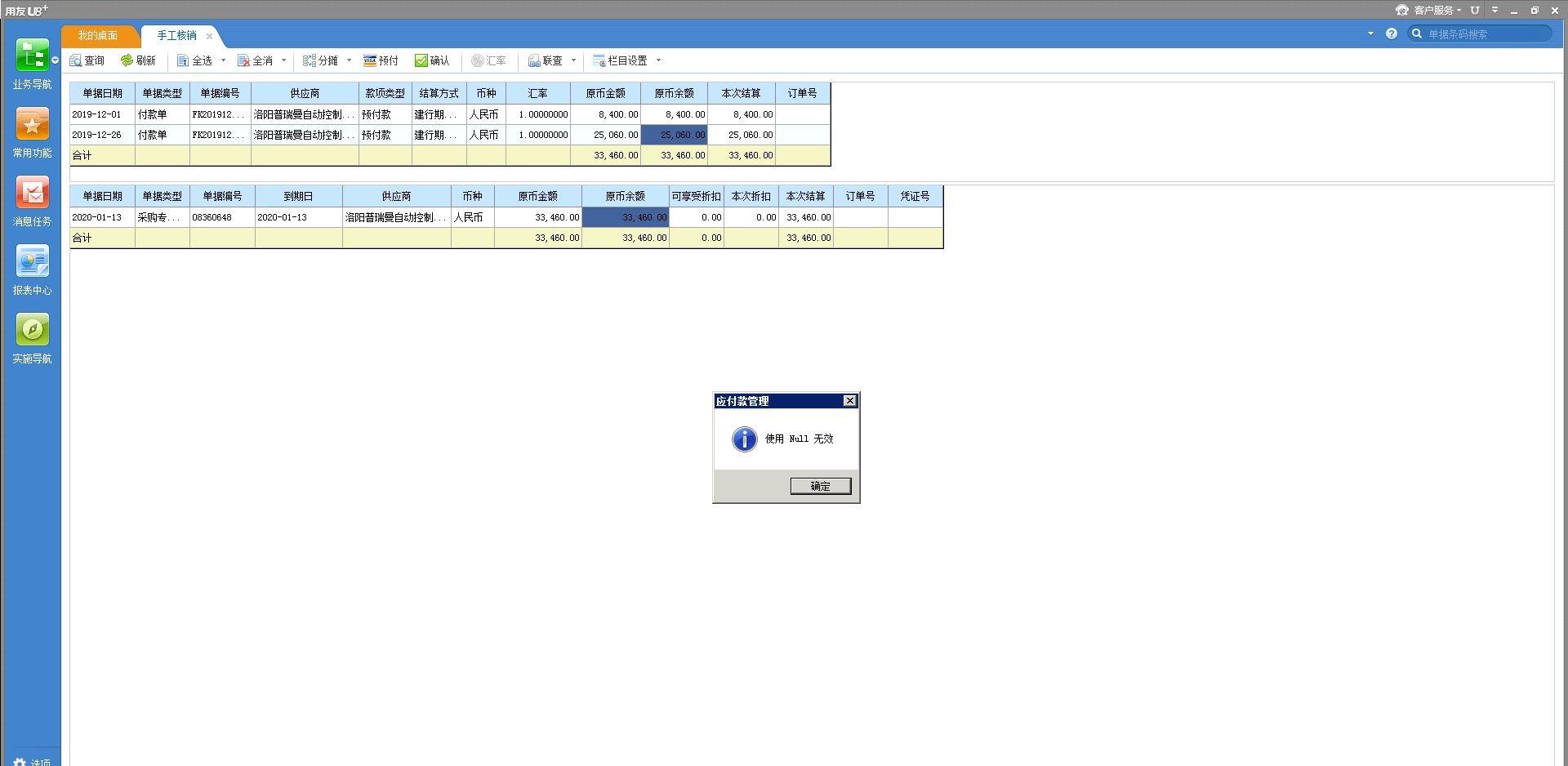The width and height of the screenshot is (1568, 766).
Task: Click upper table 单据日期 column header
Action: click(102, 93)
